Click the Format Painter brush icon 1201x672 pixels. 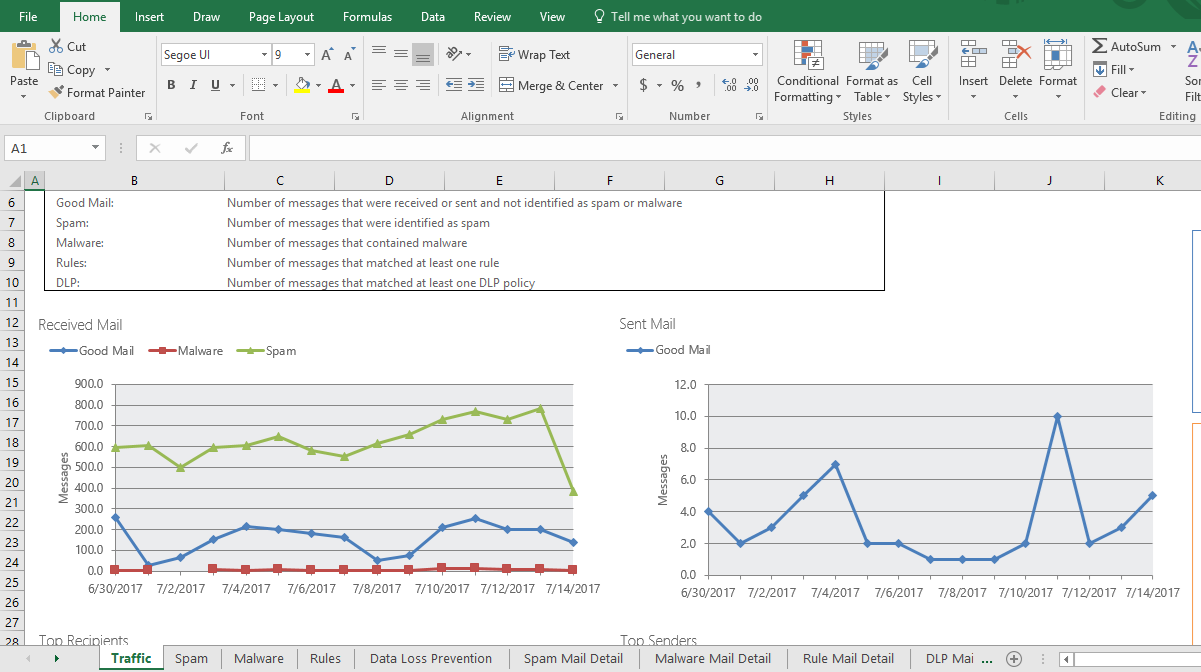tap(56, 93)
